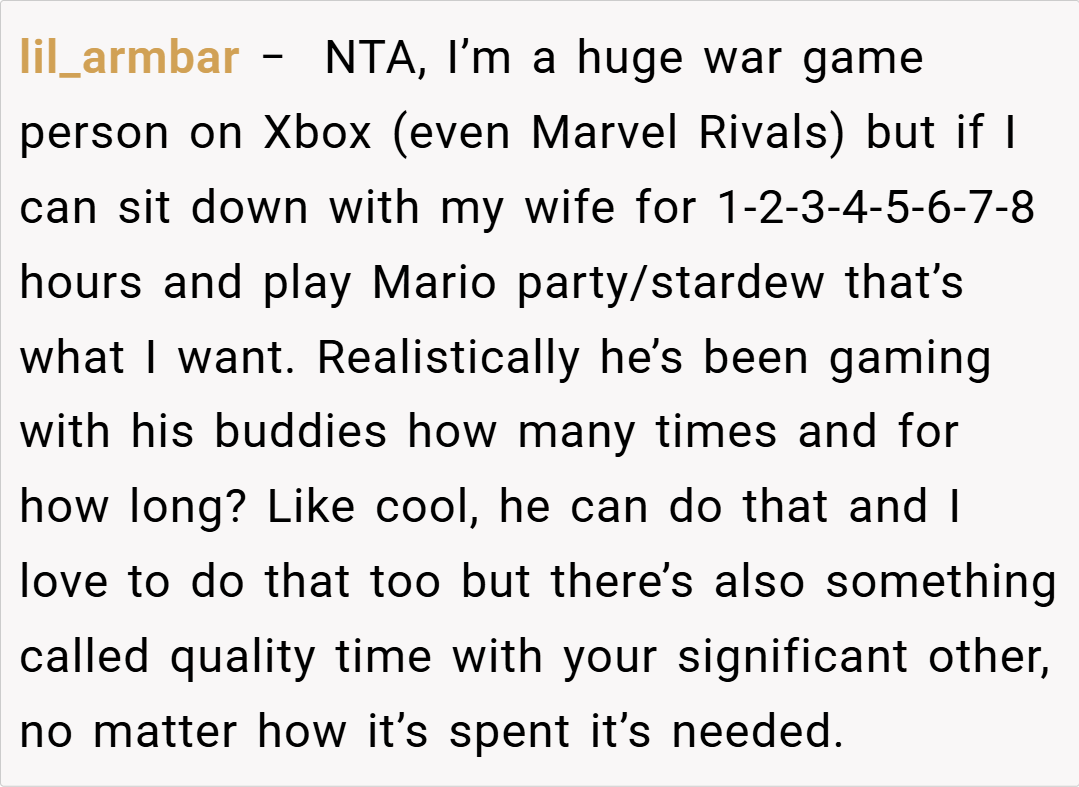1079x787 pixels.
Task: Click the word "Xbox" in the comment
Action: coord(318,133)
